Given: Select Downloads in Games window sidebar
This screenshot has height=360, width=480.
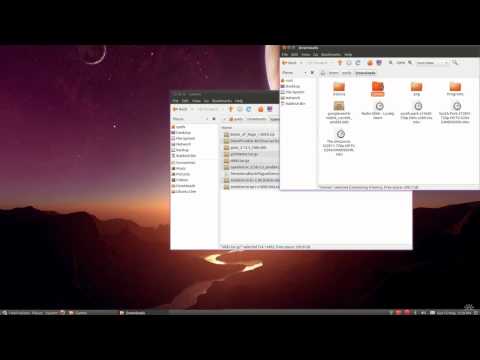Looking at the screenshot, I should (184, 186).
